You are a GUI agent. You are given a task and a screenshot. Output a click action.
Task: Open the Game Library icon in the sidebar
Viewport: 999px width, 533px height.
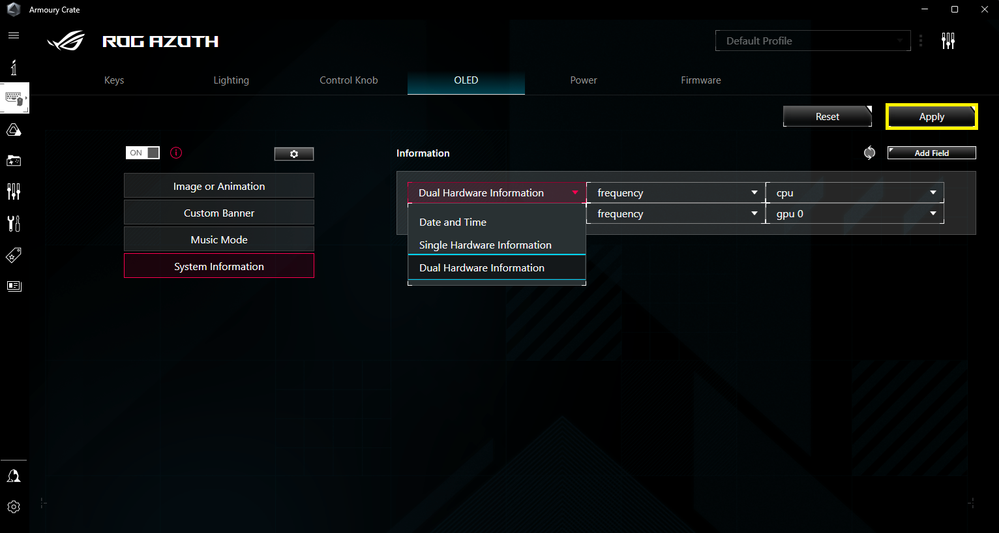click(x=13, y=160)
